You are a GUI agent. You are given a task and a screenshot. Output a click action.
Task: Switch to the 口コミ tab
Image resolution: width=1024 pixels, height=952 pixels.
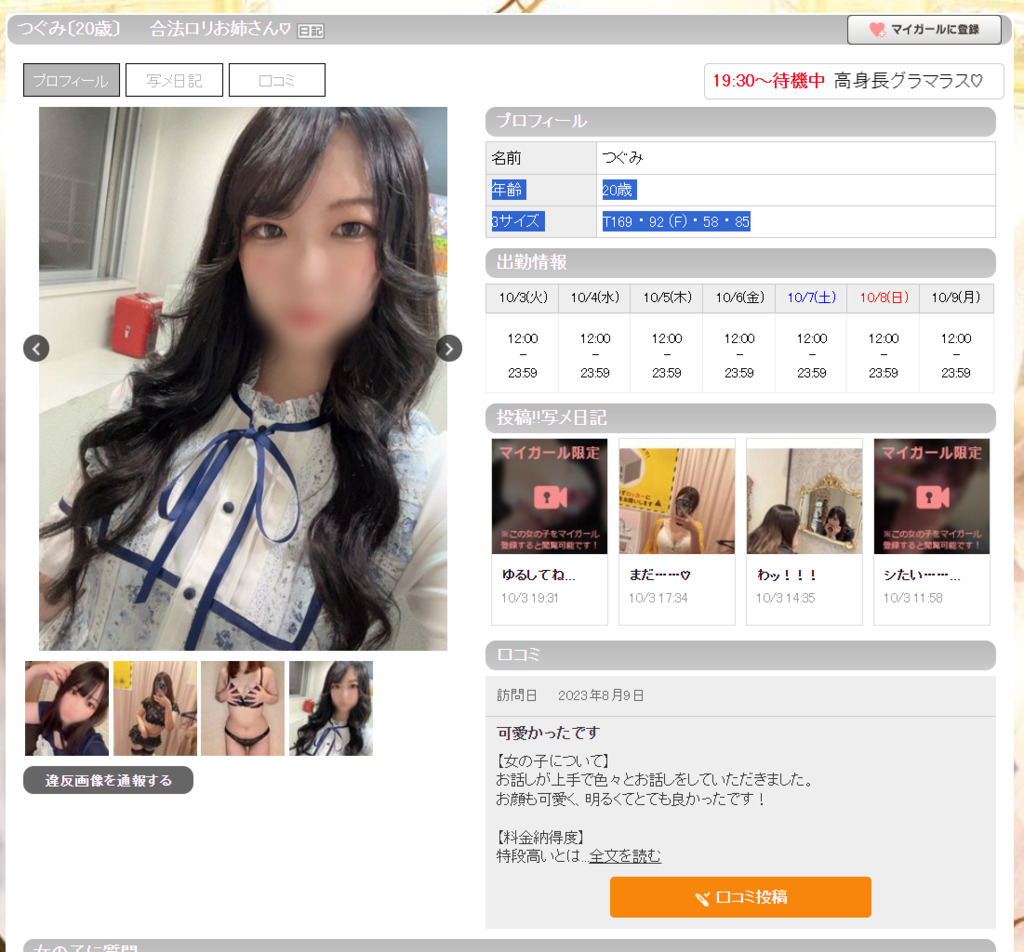[277, 80]
